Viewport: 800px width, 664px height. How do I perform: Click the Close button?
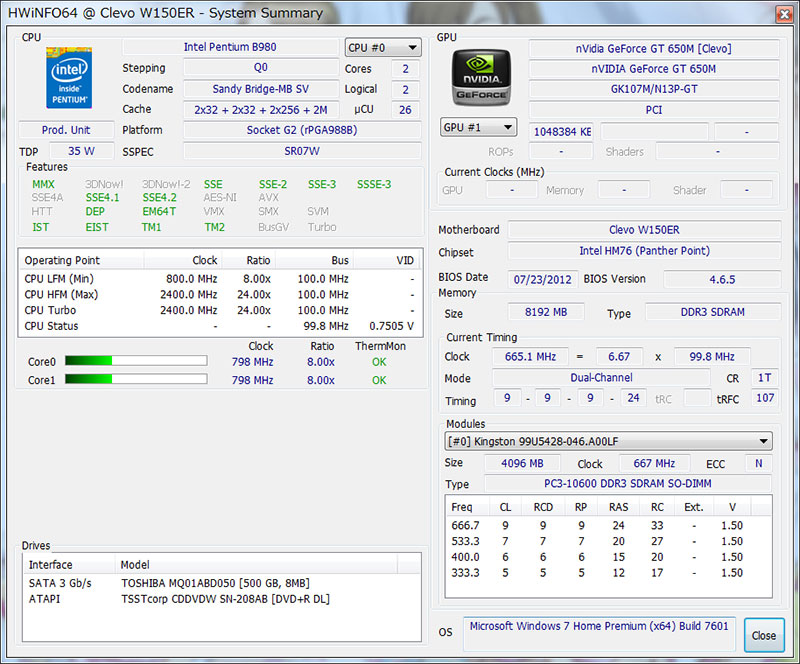[764, 635]
